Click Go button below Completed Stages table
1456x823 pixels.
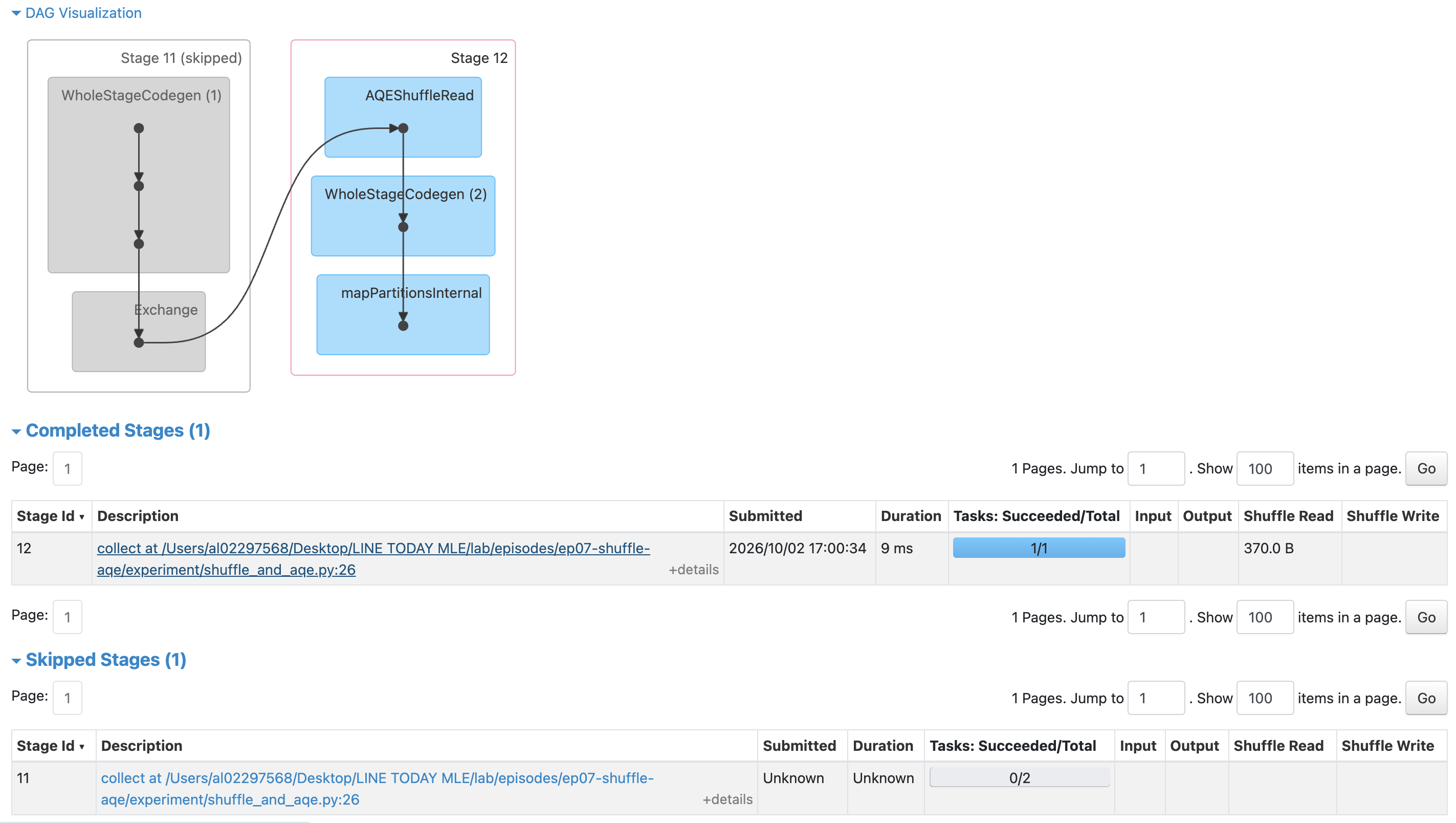1426,617
